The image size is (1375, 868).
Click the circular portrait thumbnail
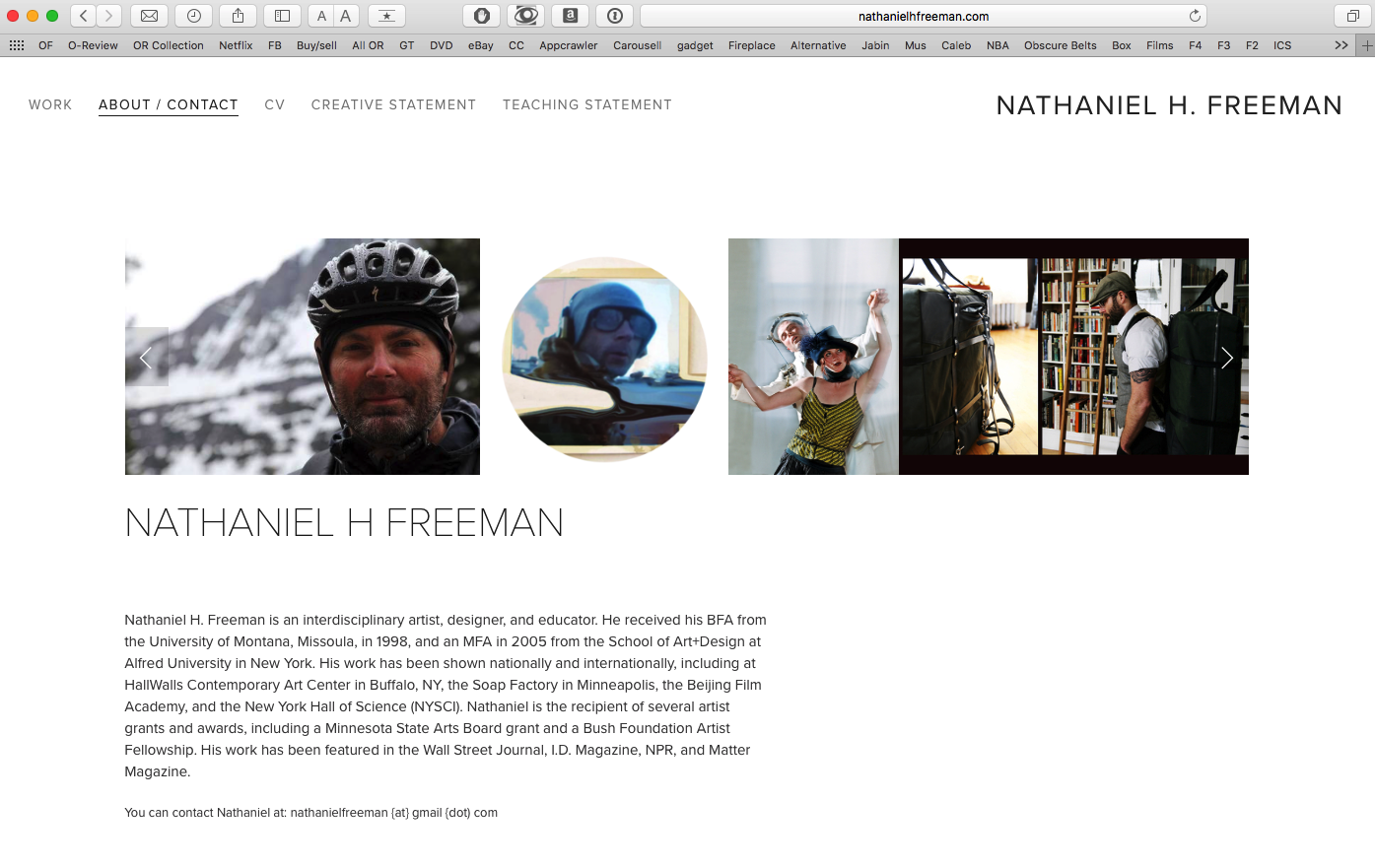click(x=604, y=359)
